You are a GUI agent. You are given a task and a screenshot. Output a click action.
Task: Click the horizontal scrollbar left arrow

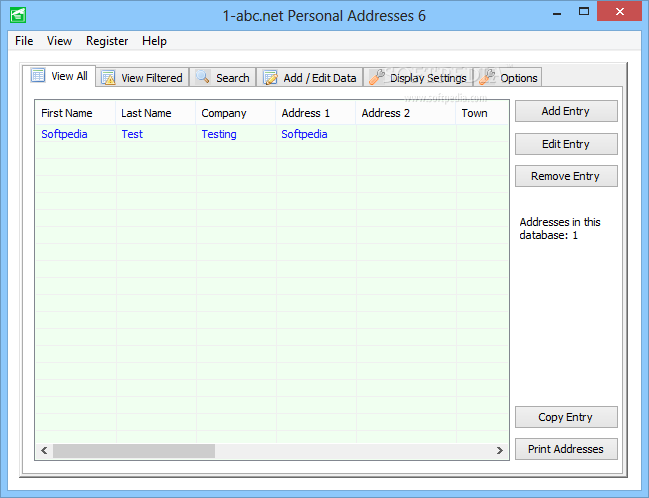[44, 450]
